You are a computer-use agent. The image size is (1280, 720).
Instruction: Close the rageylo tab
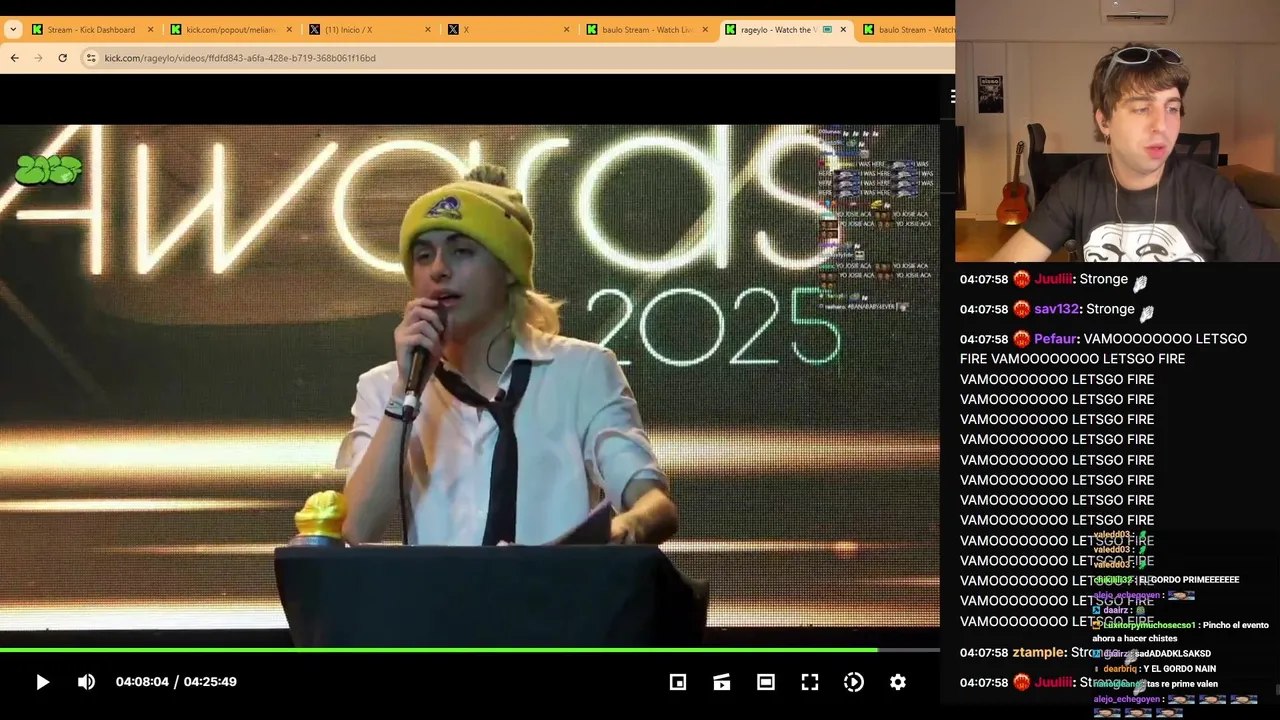pos(843,30)
